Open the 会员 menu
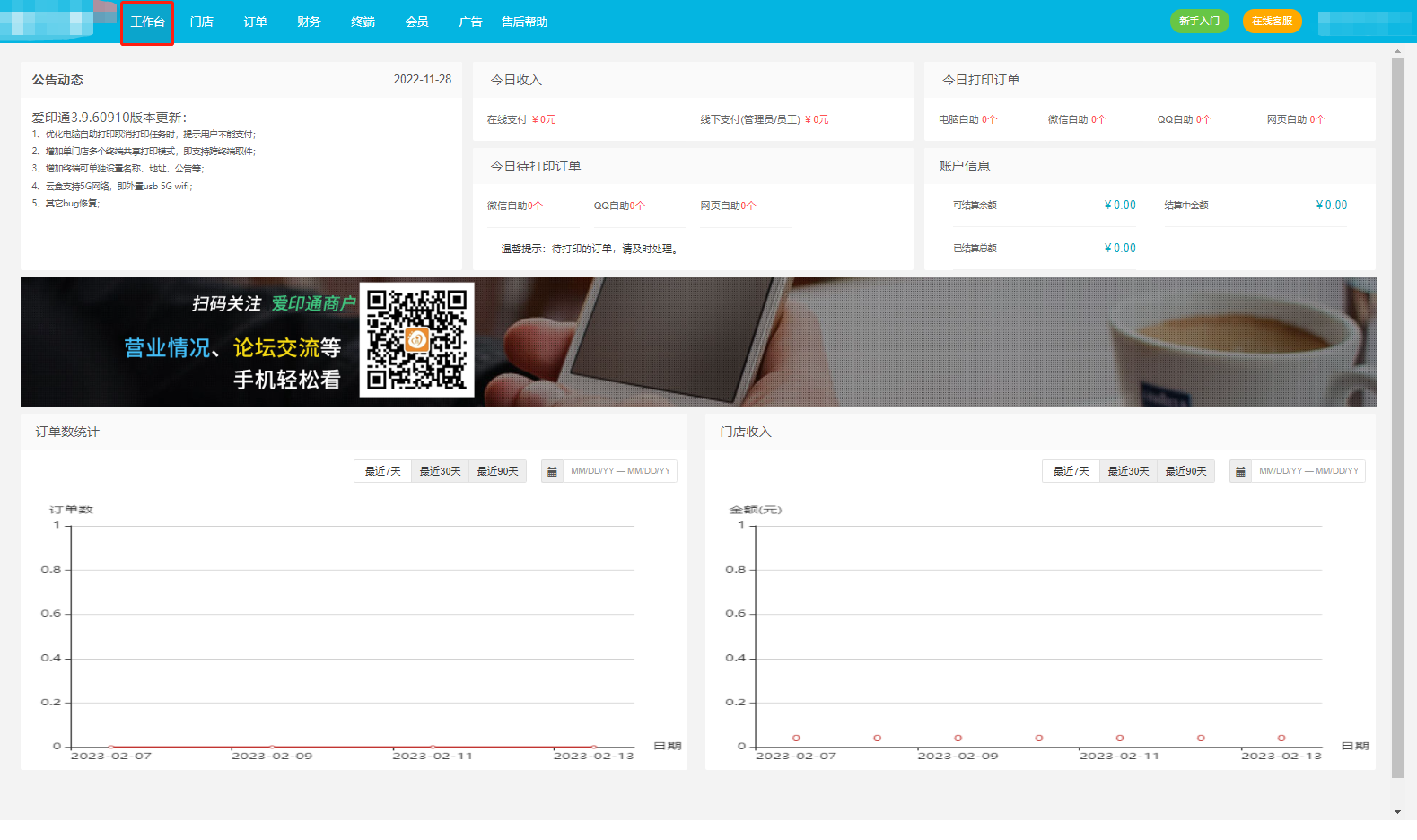 [x=416, y=22]
